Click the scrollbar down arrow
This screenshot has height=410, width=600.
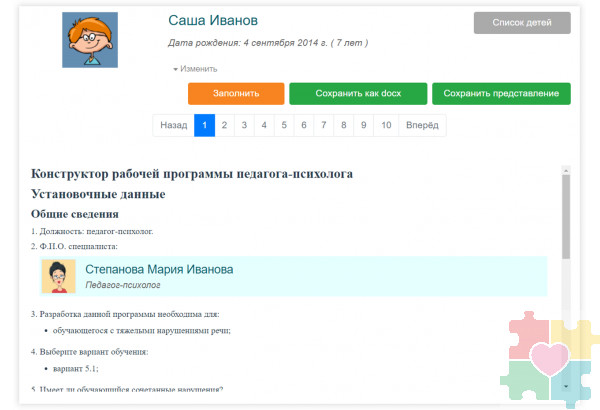click(566, 385)
